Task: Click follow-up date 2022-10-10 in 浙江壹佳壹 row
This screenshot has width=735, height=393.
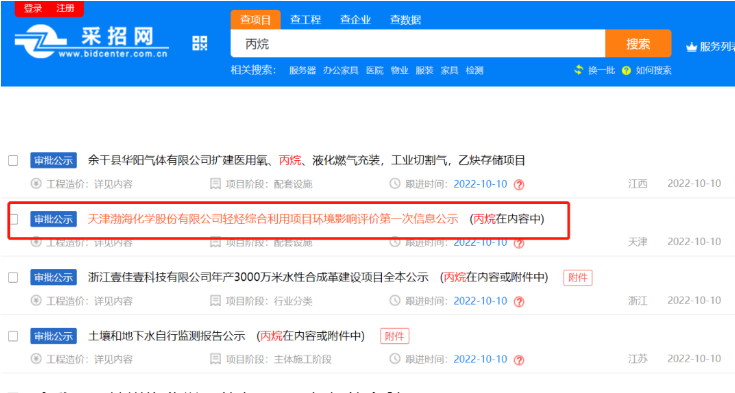Action: point(480,301)
